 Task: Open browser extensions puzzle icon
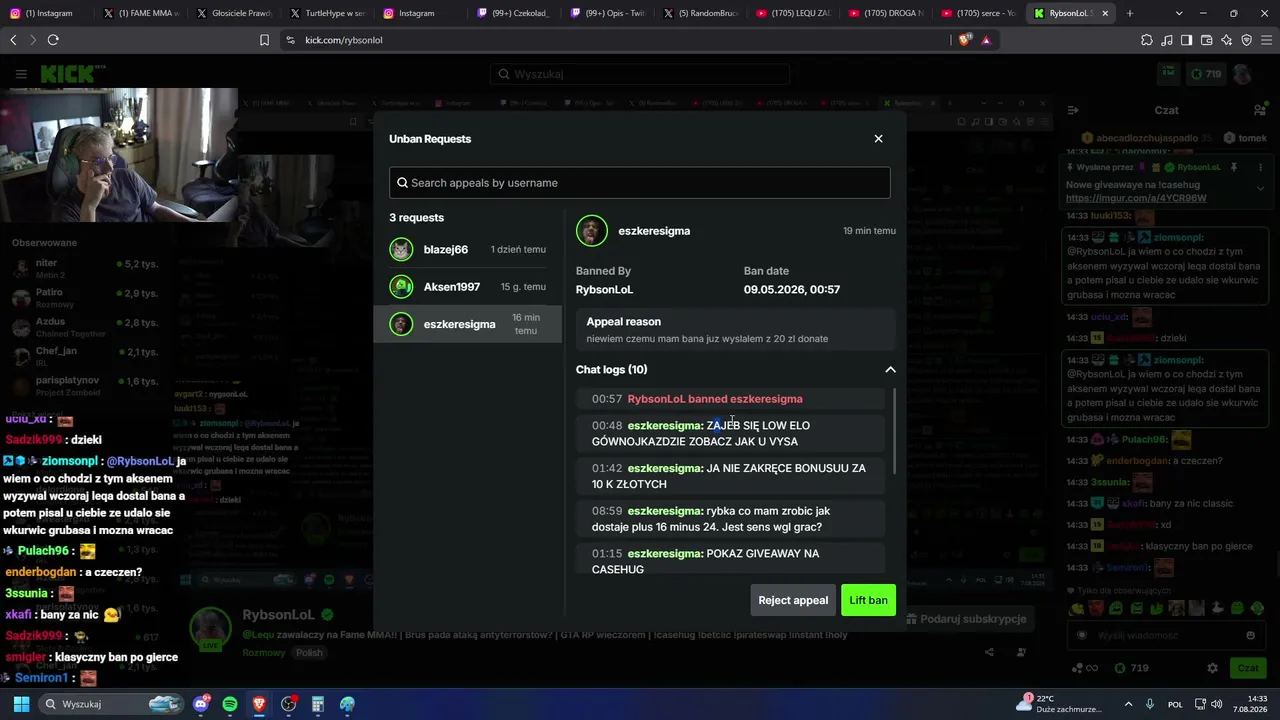(x=1147, y=40)
